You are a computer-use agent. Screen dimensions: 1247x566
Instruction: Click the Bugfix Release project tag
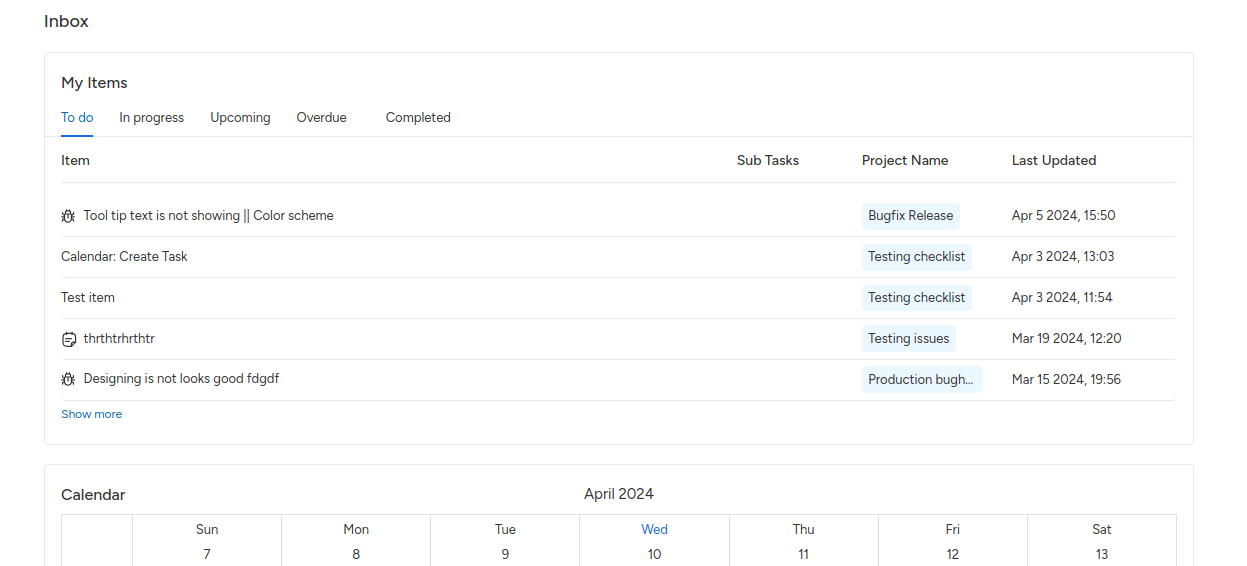(x=910, y=216)
